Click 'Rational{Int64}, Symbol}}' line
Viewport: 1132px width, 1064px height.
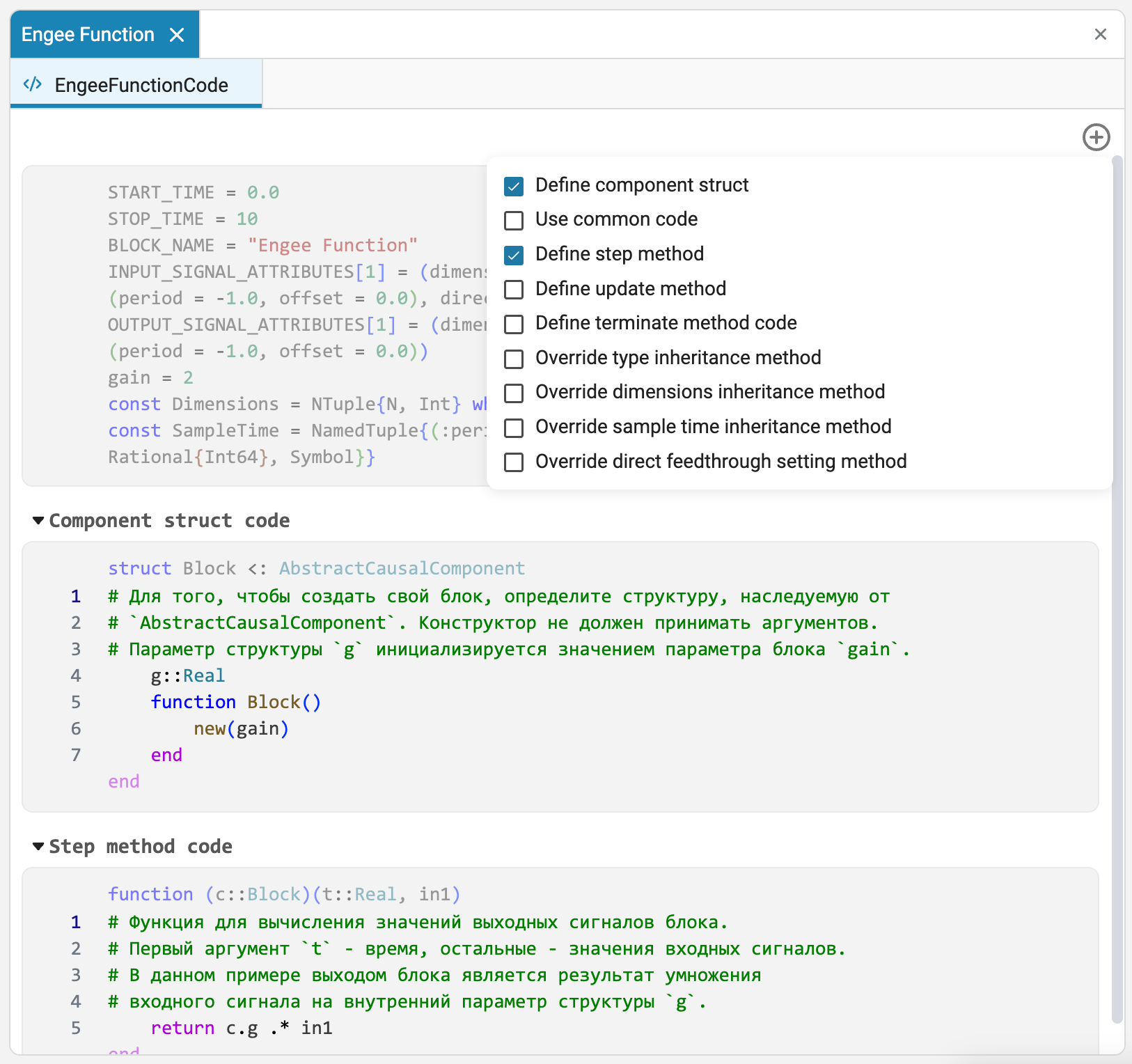click(x=242, y=457)
